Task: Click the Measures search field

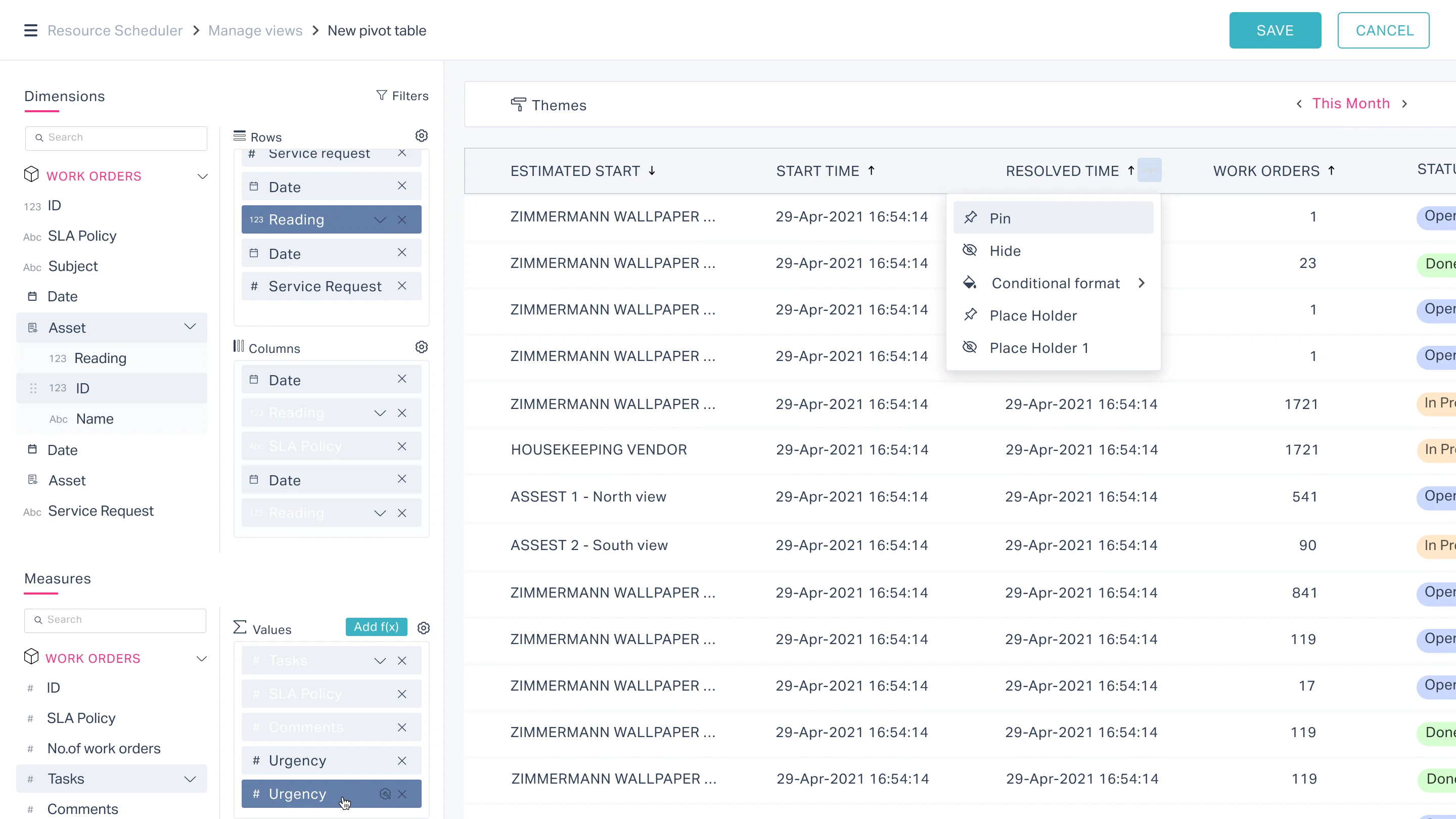Action: point(115,620)
